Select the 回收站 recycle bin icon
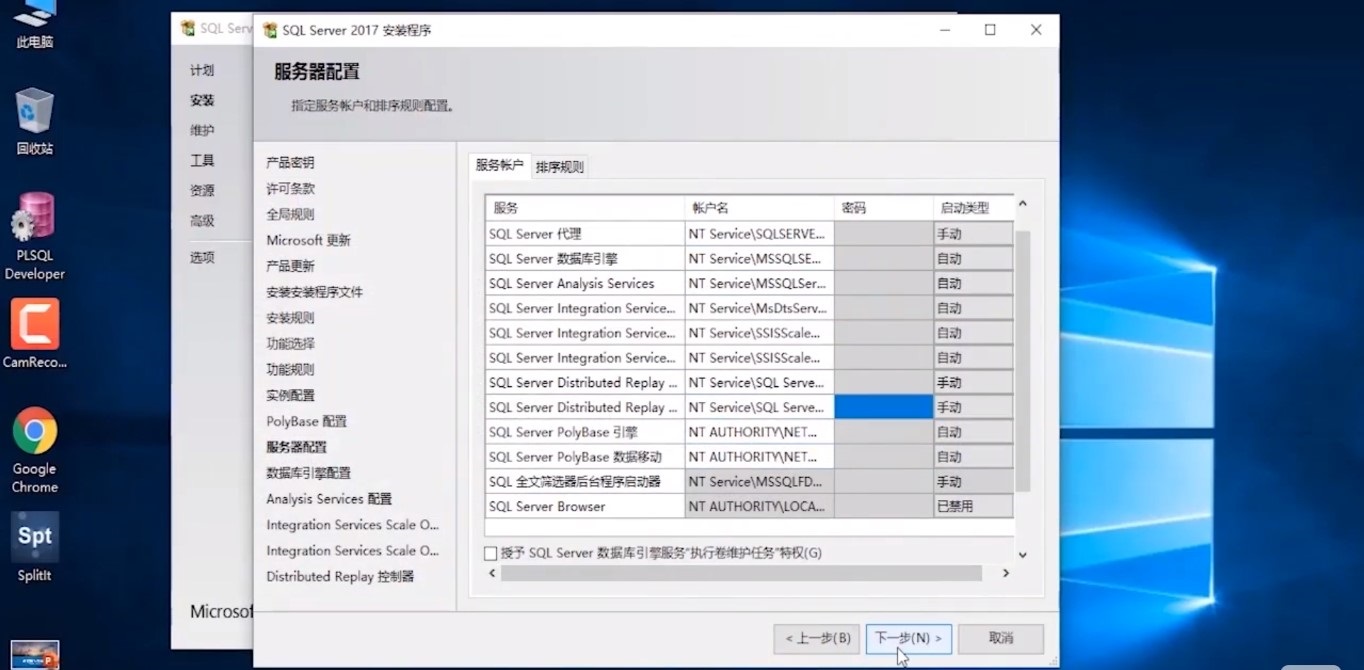Screen dimensions: 1364x670 34,122
